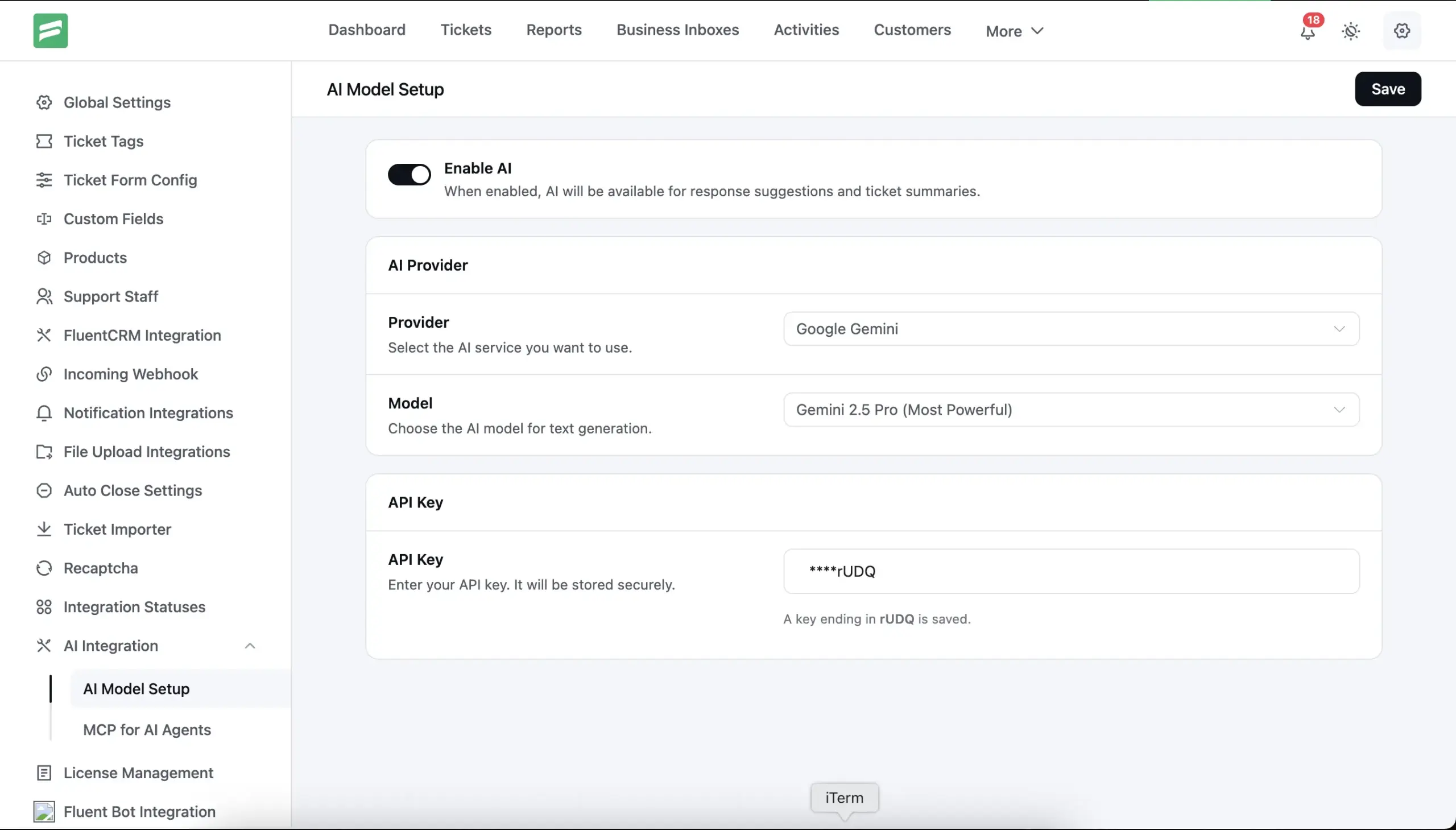Screen dimensions: 1456x830
Task: Open the Model dropdown showing Gemini 2.5 Pro
Action: point(1071,410)
